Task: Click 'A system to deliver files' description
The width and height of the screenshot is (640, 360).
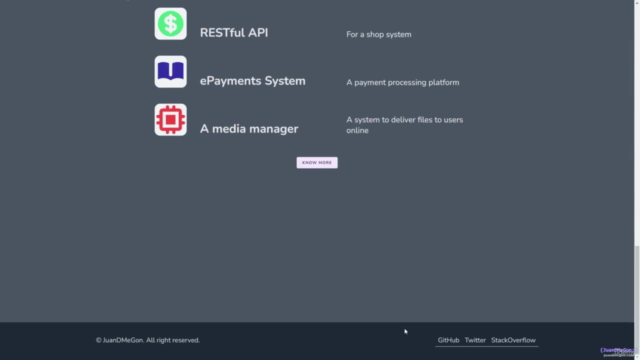Action: (404, 125)
